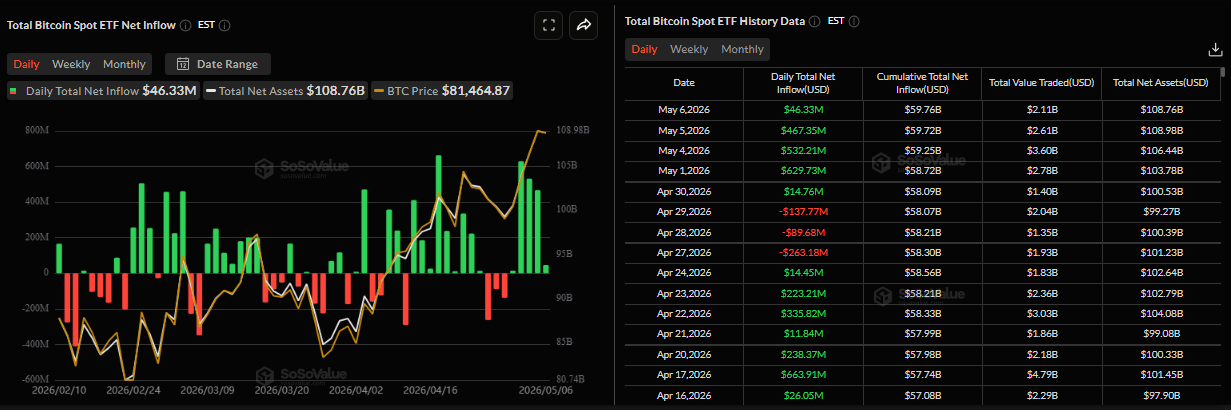Switch chart to Monthly view
Screen dimensions: 1231x410
(124, 64)
